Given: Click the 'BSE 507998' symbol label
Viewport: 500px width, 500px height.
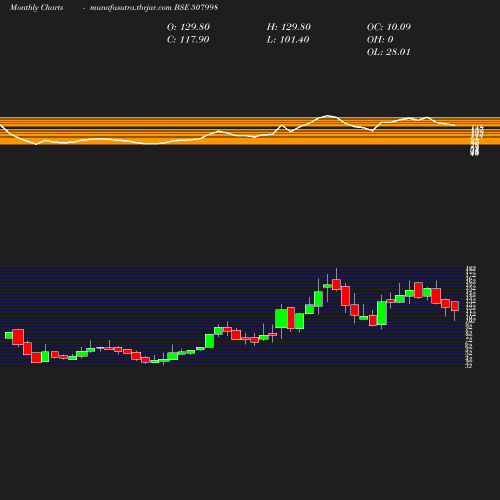Looking at the screenshot, I should pos(196,7).
